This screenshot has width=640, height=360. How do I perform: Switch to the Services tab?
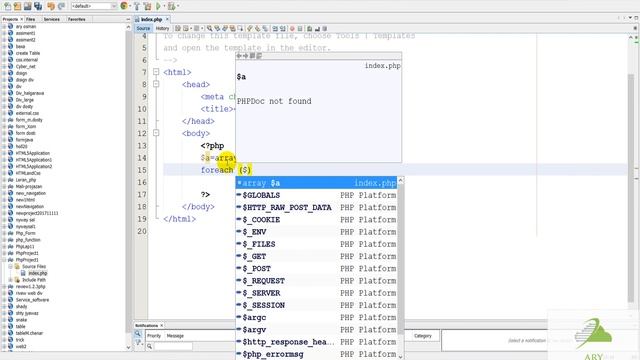(x=51, y=19)
